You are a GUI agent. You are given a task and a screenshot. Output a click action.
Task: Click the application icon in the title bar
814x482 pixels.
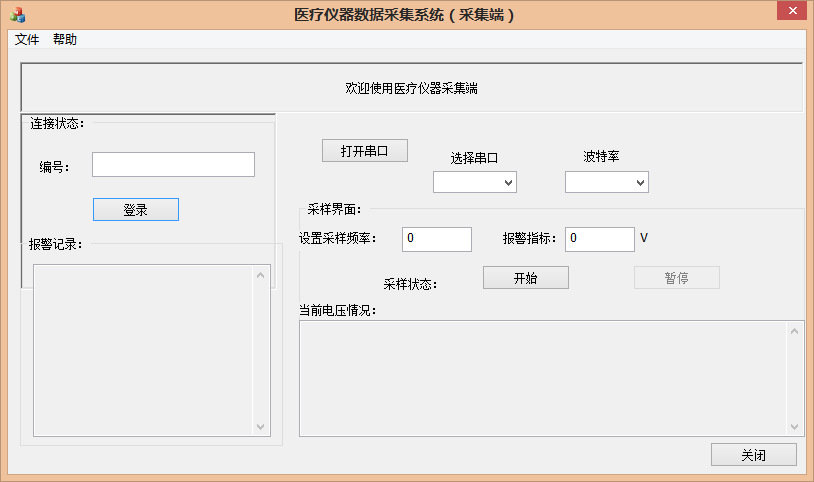pyautogui.click(x=17, y=15)
